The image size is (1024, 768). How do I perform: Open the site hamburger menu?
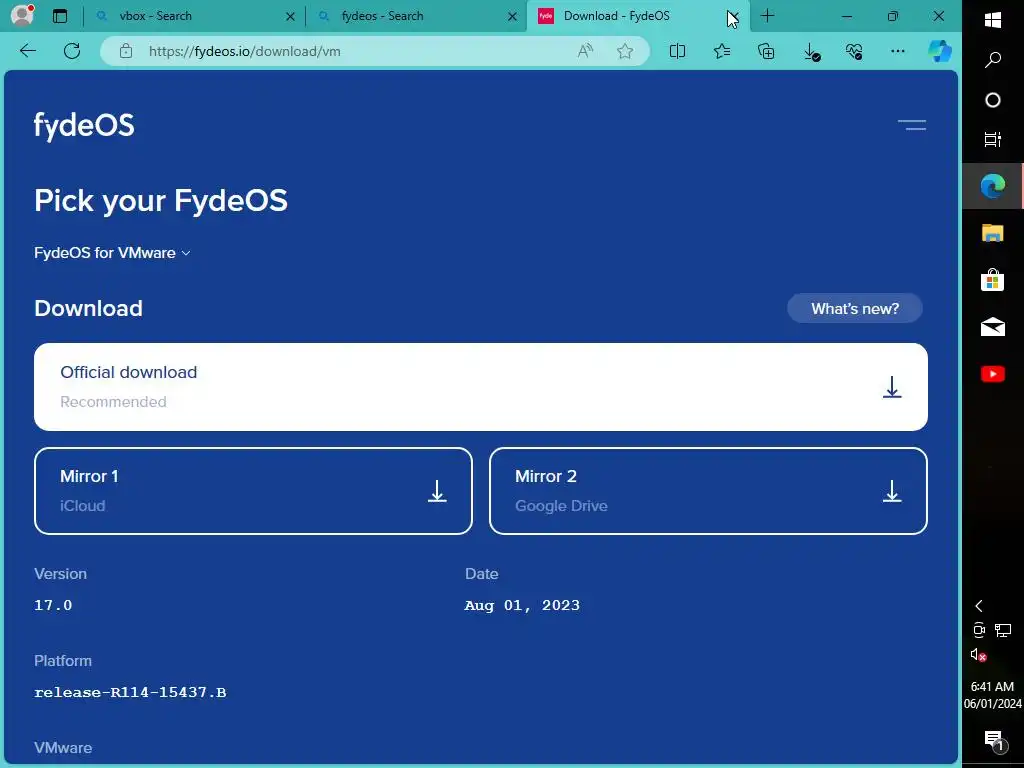(912, 125)
